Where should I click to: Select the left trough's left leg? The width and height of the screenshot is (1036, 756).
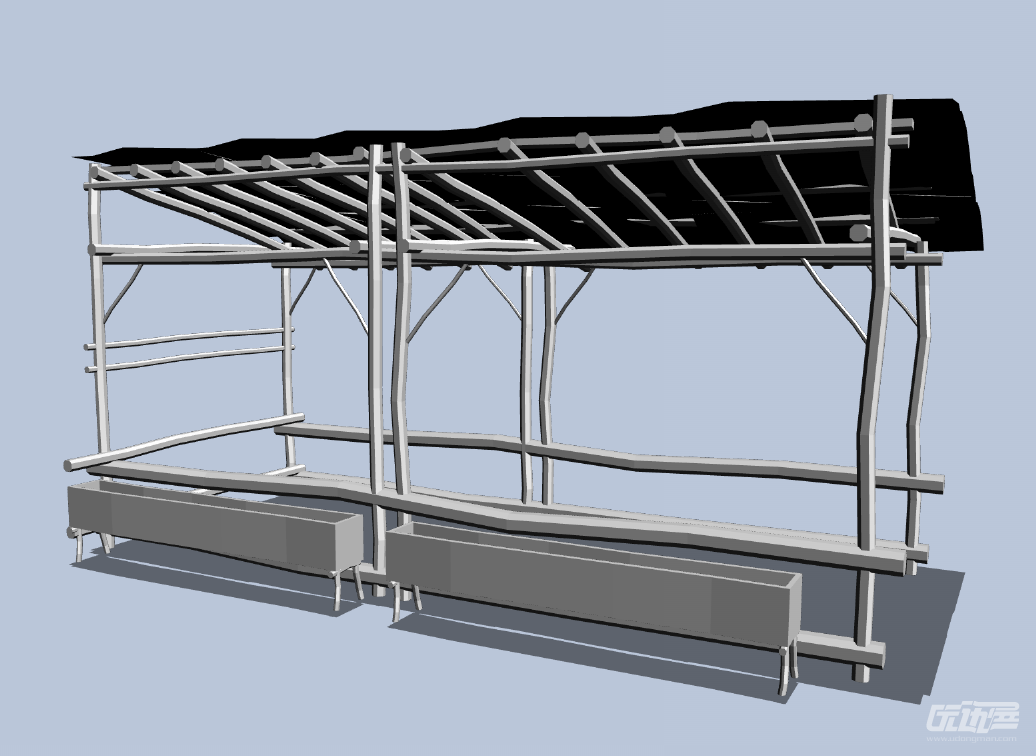(x=76, y=545)
